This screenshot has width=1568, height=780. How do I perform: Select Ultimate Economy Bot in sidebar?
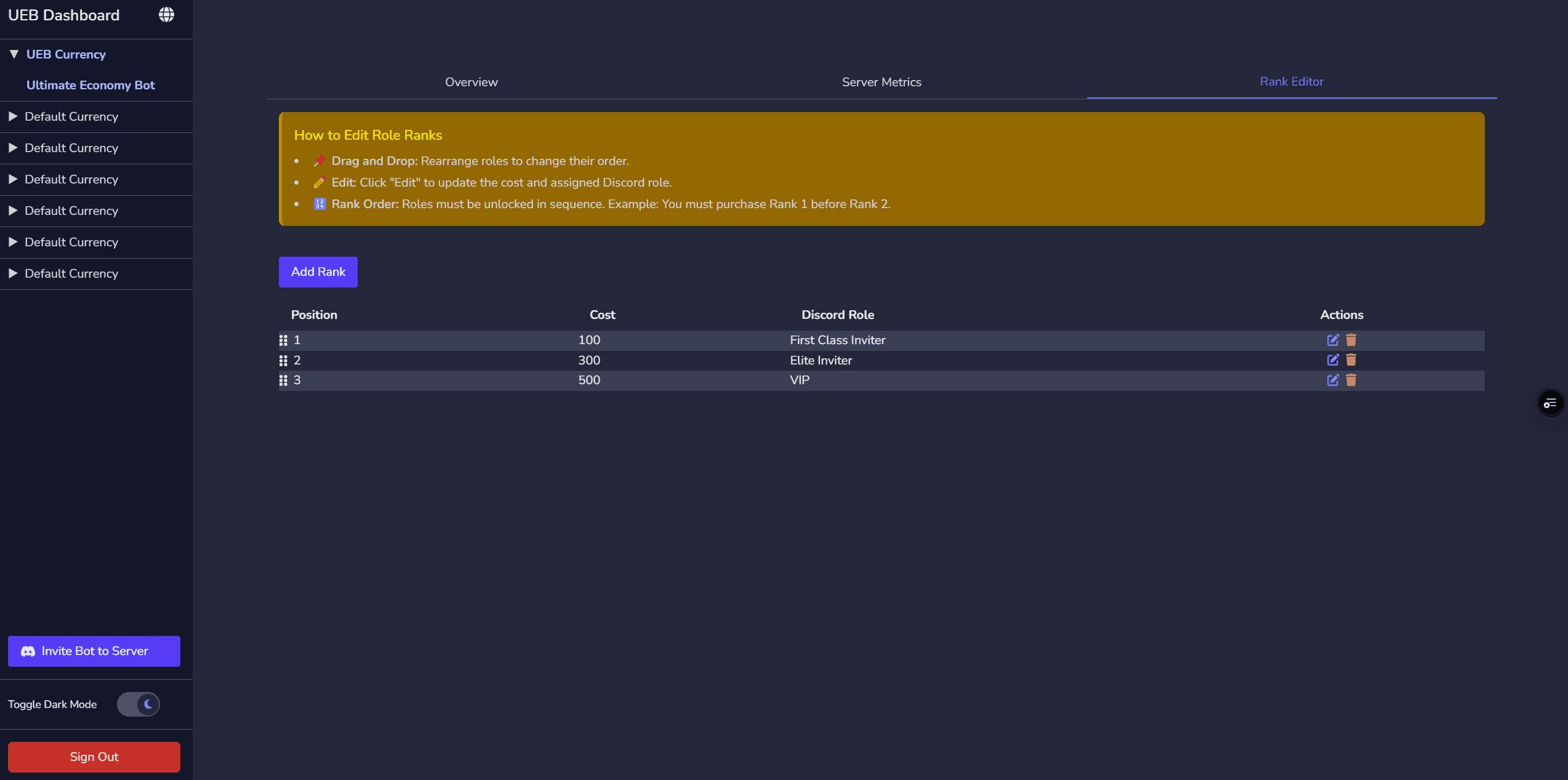90,85
